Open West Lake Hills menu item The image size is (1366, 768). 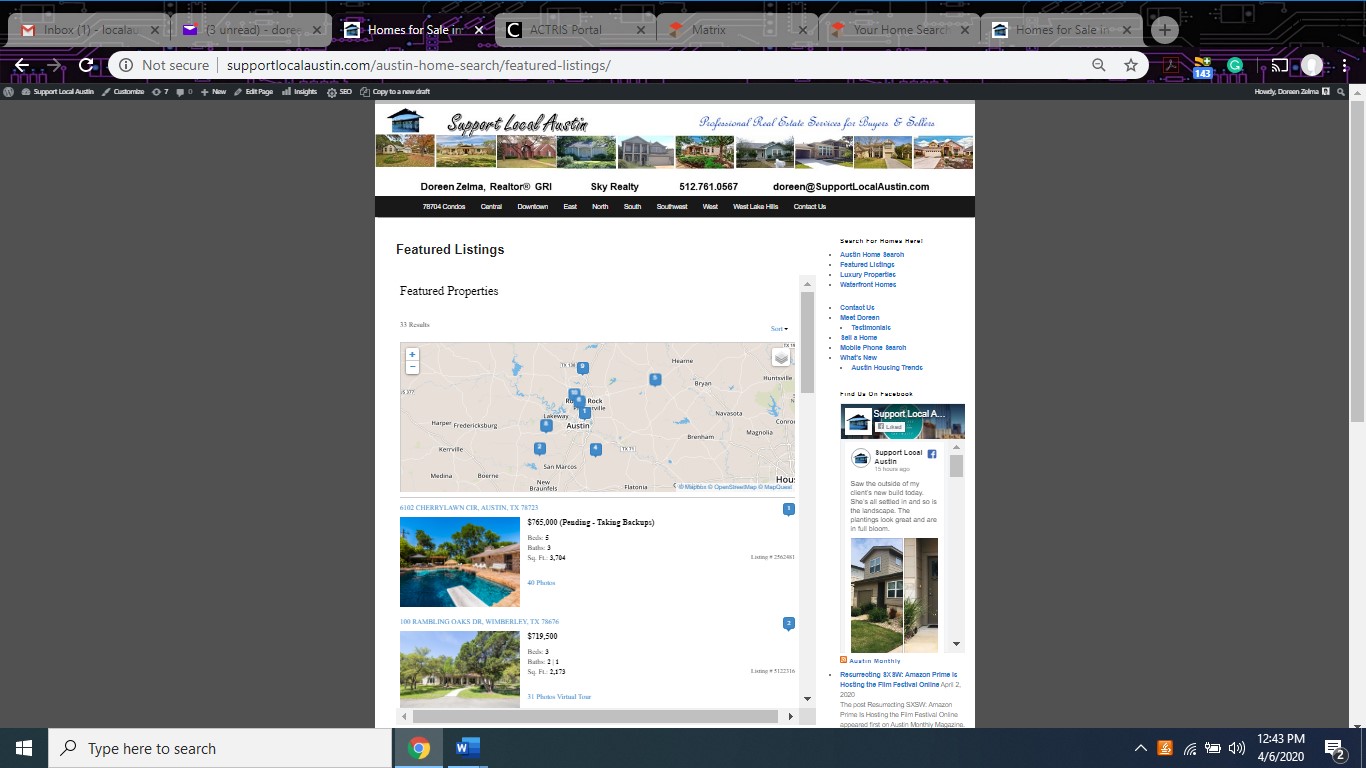(756, 207)
